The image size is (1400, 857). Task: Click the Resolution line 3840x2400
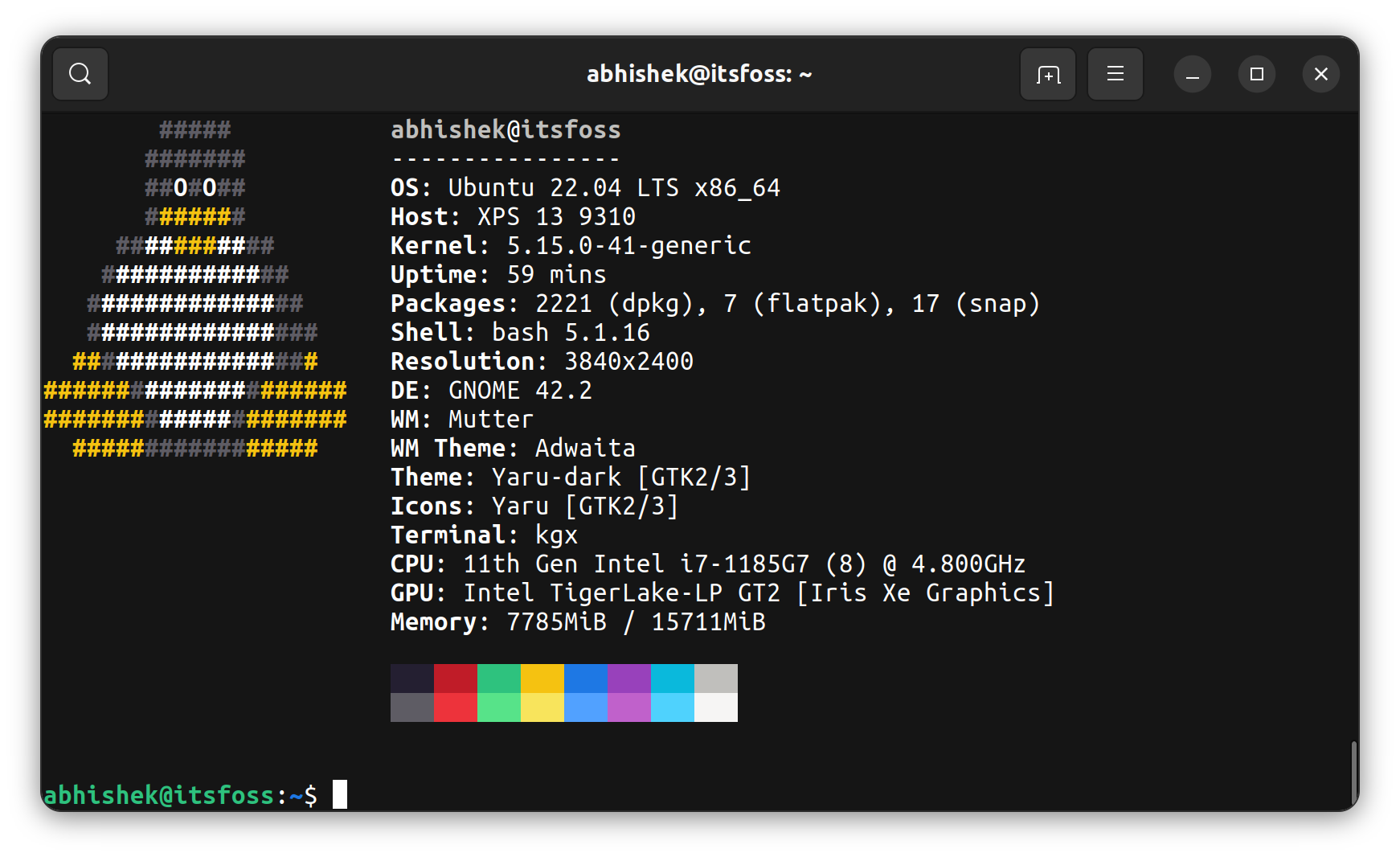pyautogui.click(x=542, y=361)
